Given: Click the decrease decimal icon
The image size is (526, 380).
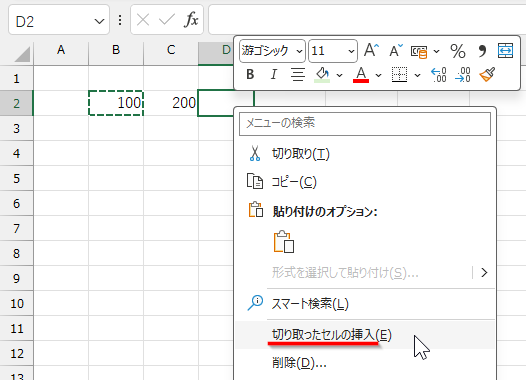Looking at the screenshot, I should (463, 74).
